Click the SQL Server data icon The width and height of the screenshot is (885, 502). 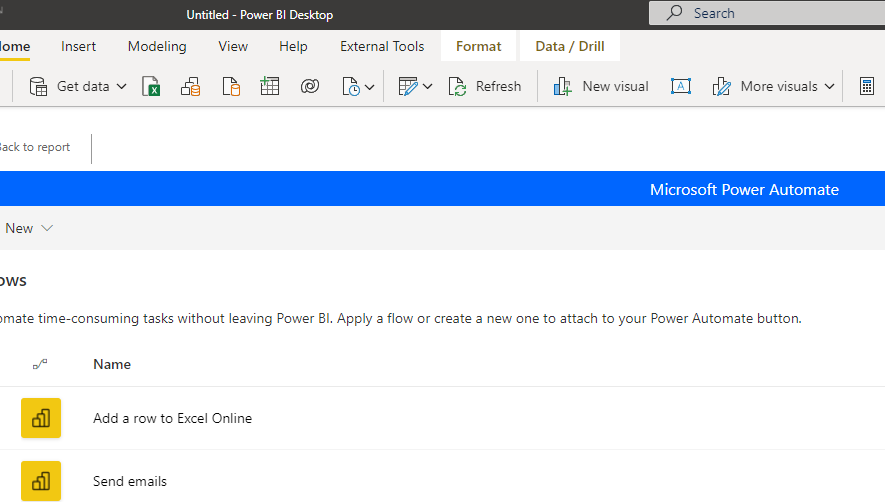click(231, 86)
